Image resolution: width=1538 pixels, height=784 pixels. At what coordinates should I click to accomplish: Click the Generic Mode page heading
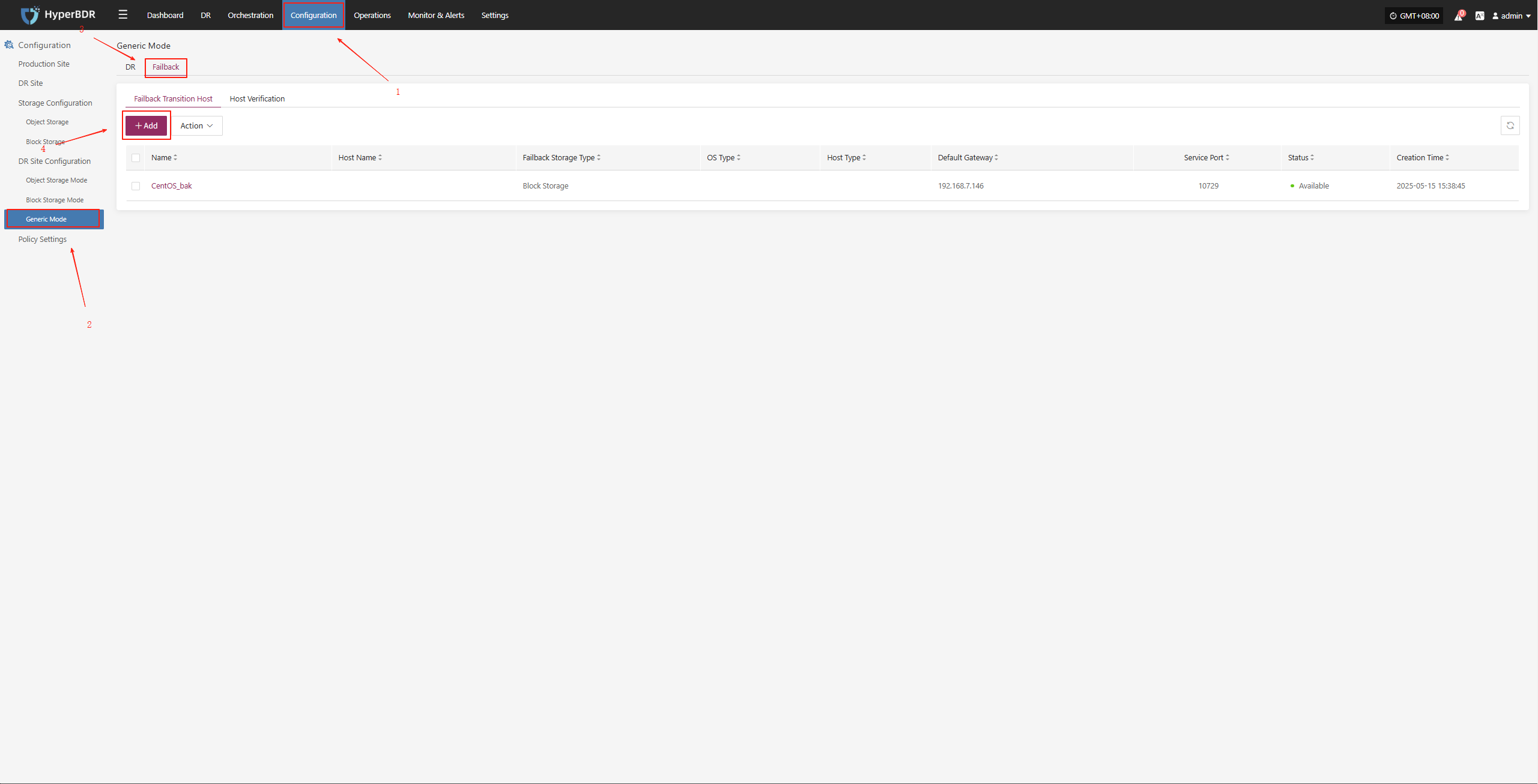click(144, 46)
